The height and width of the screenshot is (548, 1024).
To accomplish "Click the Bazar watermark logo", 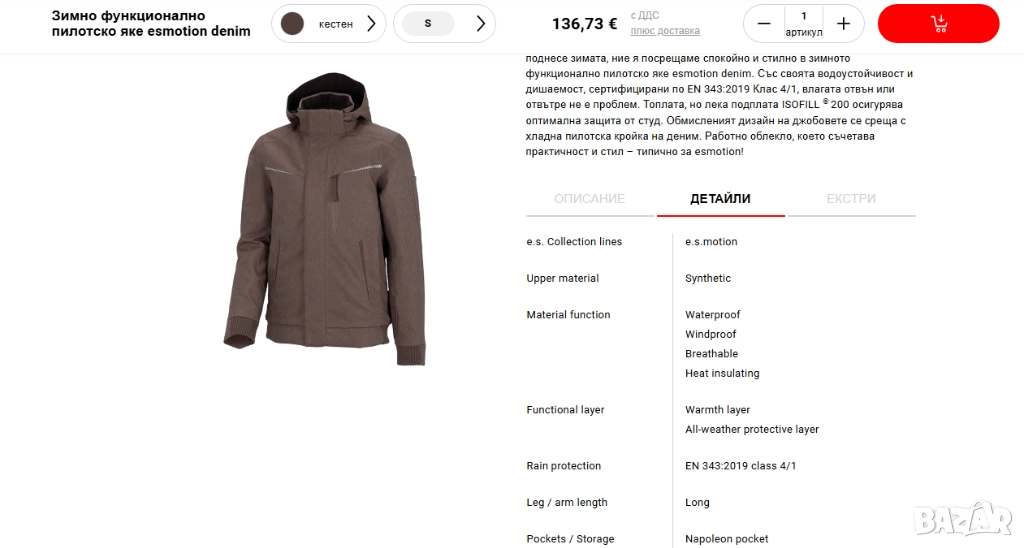I will [963, 520].
